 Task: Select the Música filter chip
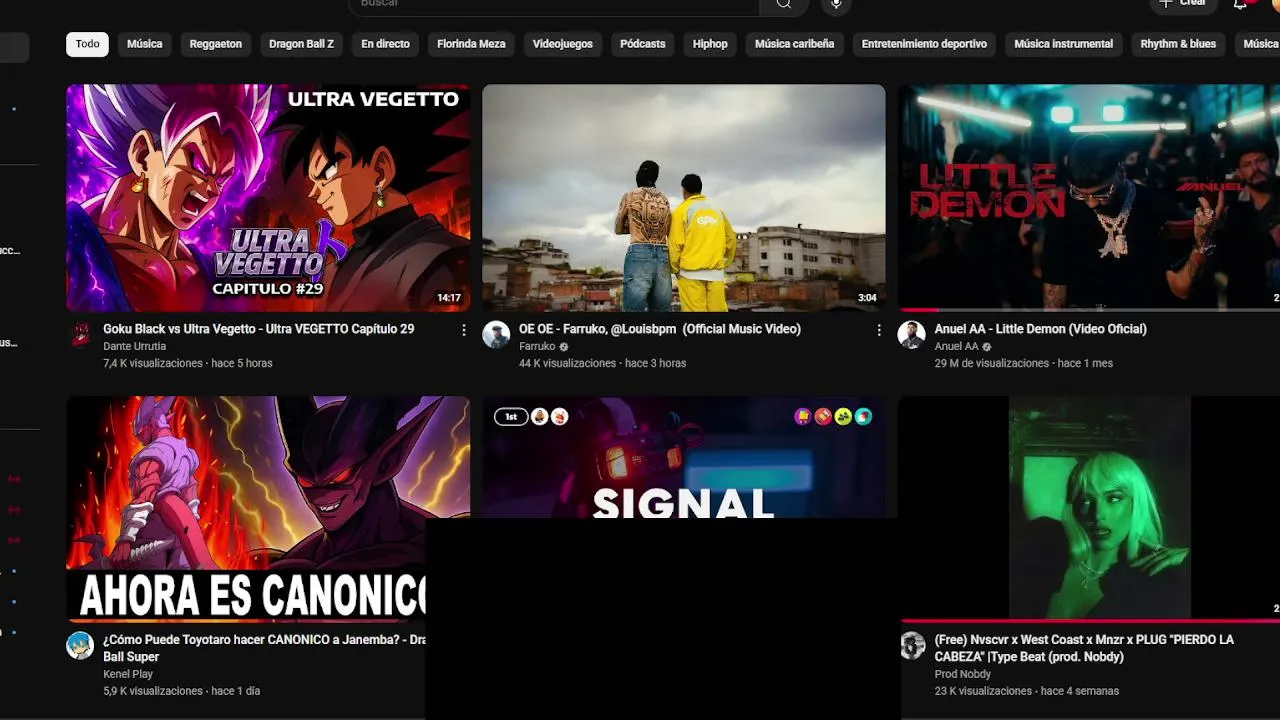coord(145,44)
